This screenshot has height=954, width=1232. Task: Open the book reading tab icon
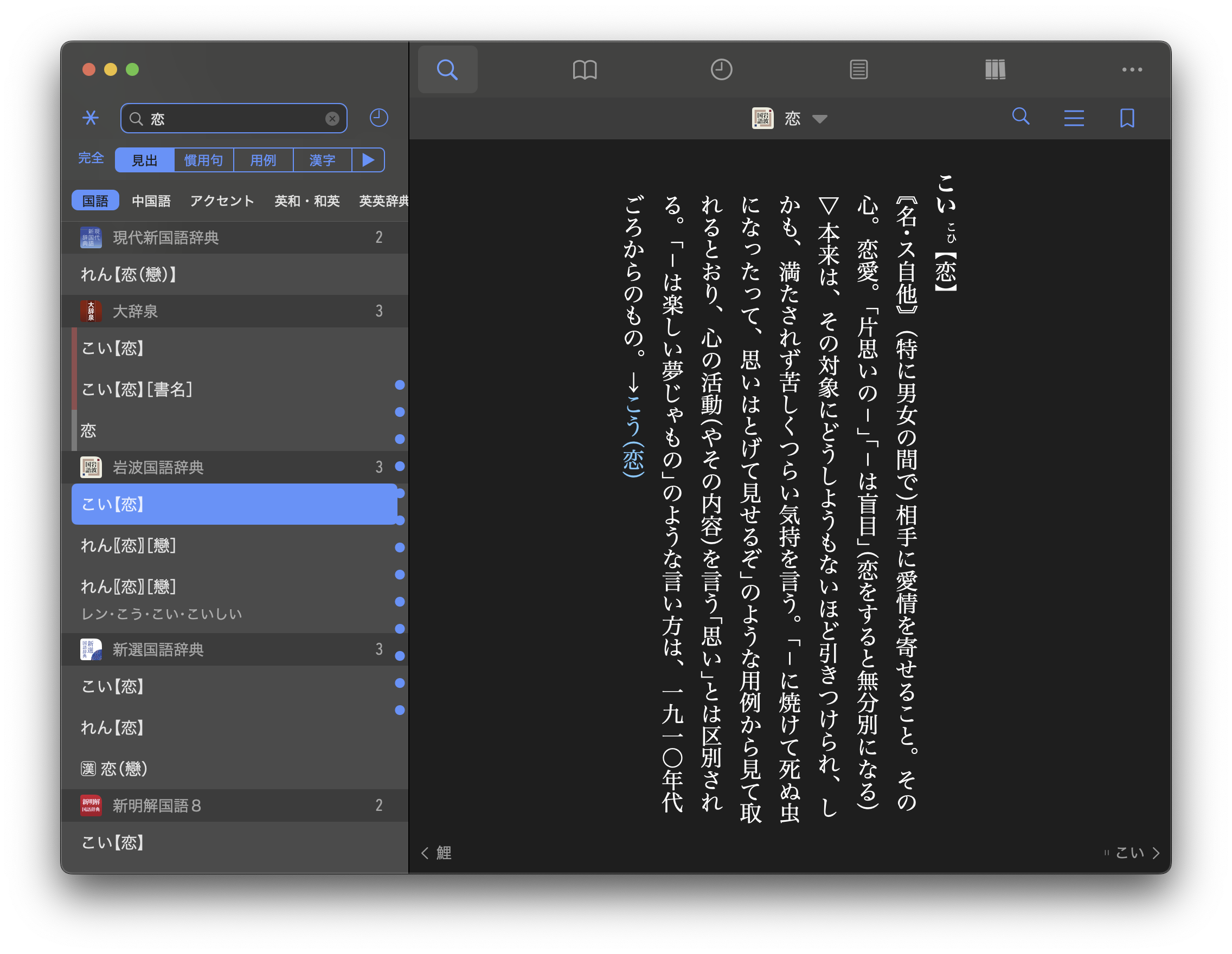click(x=585, y=69)
